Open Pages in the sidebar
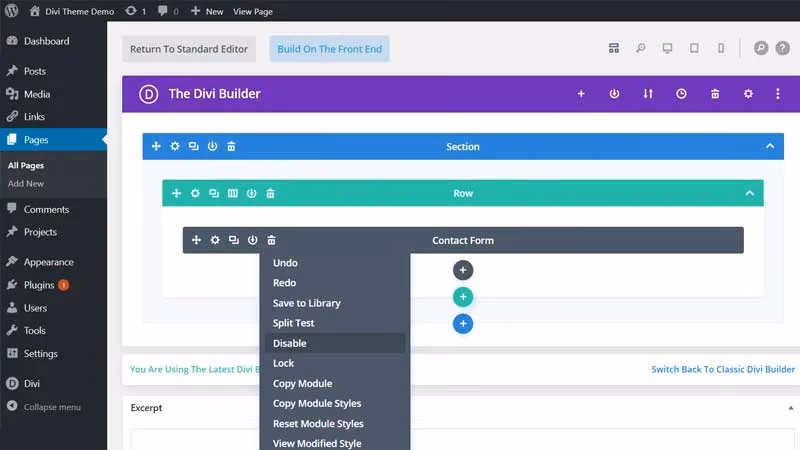The height and width of the screenshot is (450, 800). coord(54,139)
